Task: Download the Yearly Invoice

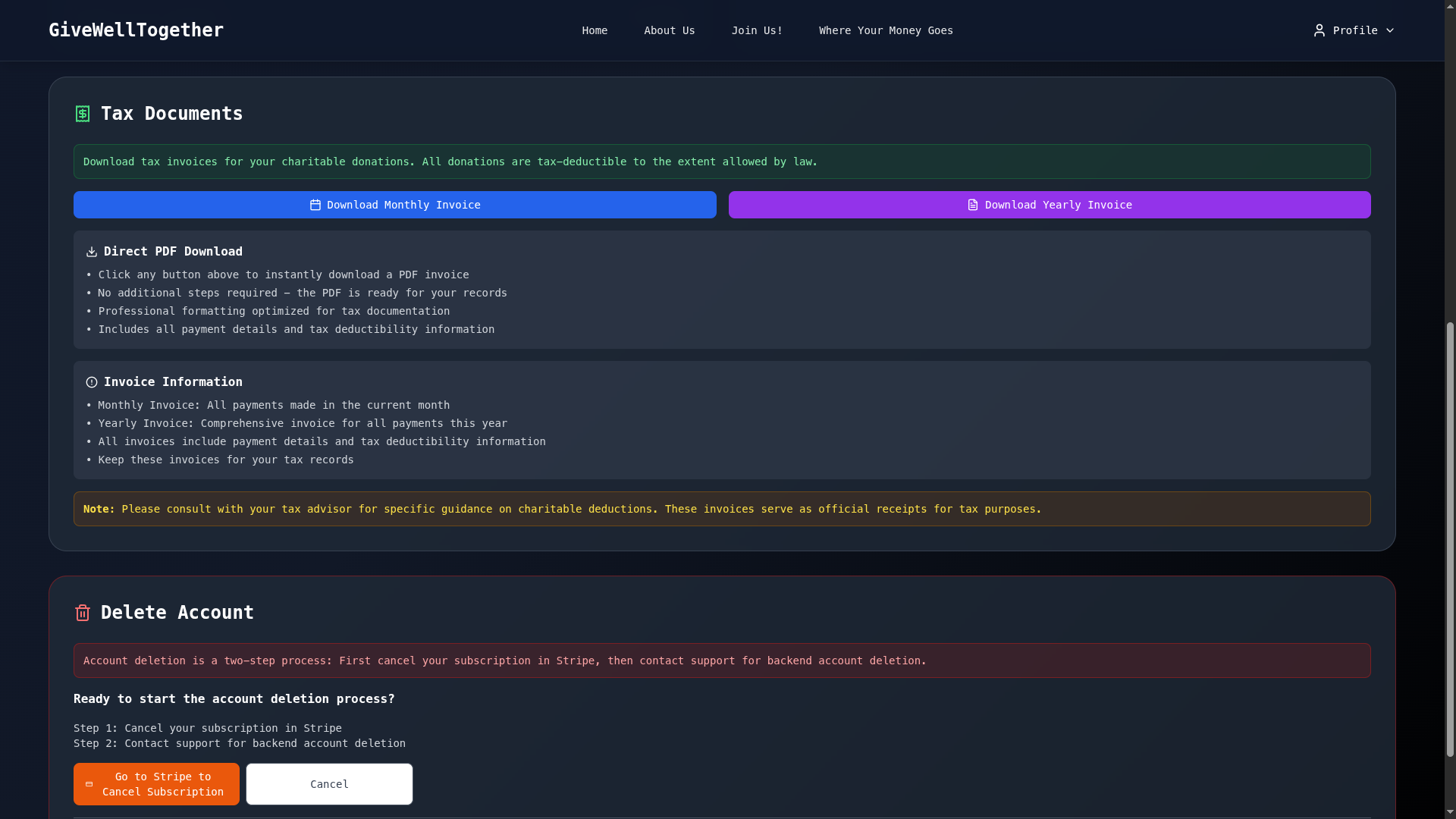Action: click(x=1058, y=205)
